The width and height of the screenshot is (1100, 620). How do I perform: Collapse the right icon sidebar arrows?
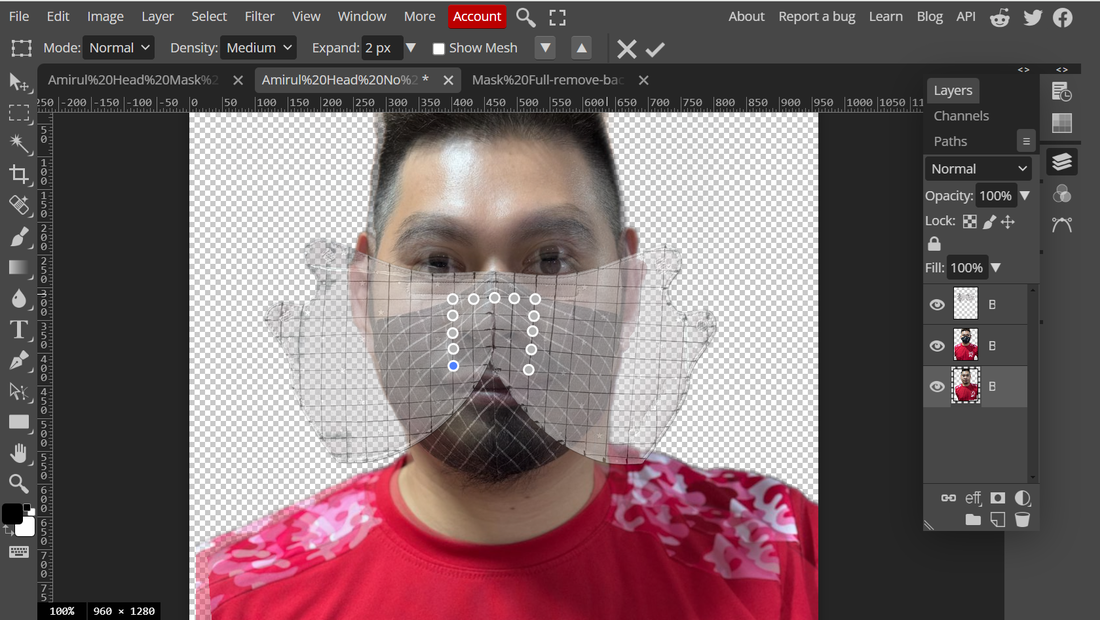pyautogui.click(x=1061, y=69)
